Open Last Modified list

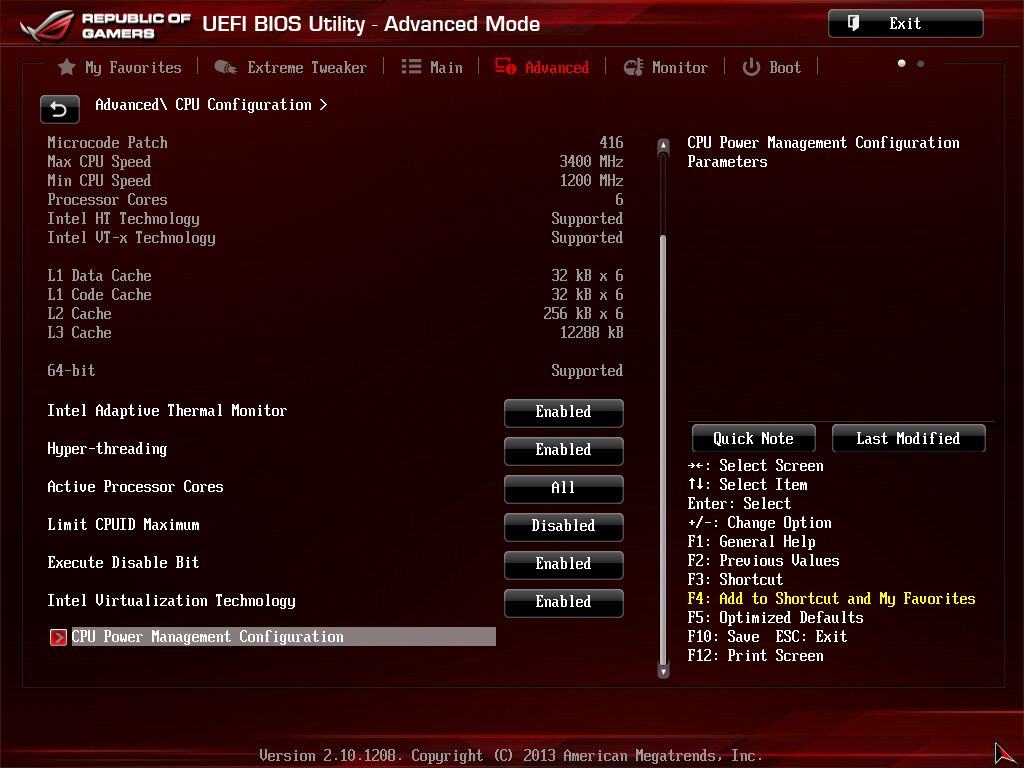(908, 438)
